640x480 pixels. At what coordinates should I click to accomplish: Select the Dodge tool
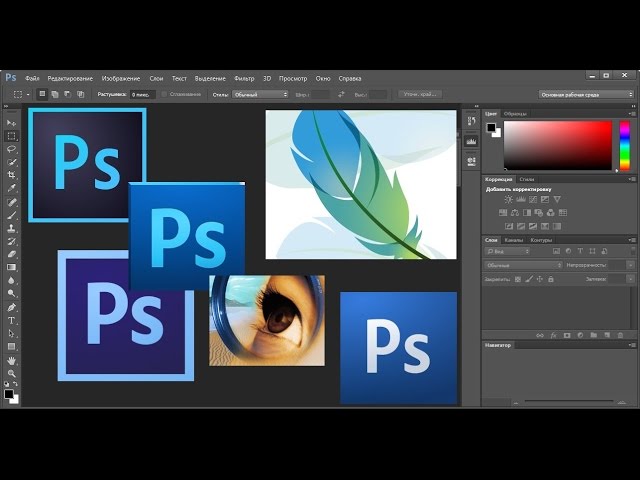pyautogui.click(x=11, y=293)
